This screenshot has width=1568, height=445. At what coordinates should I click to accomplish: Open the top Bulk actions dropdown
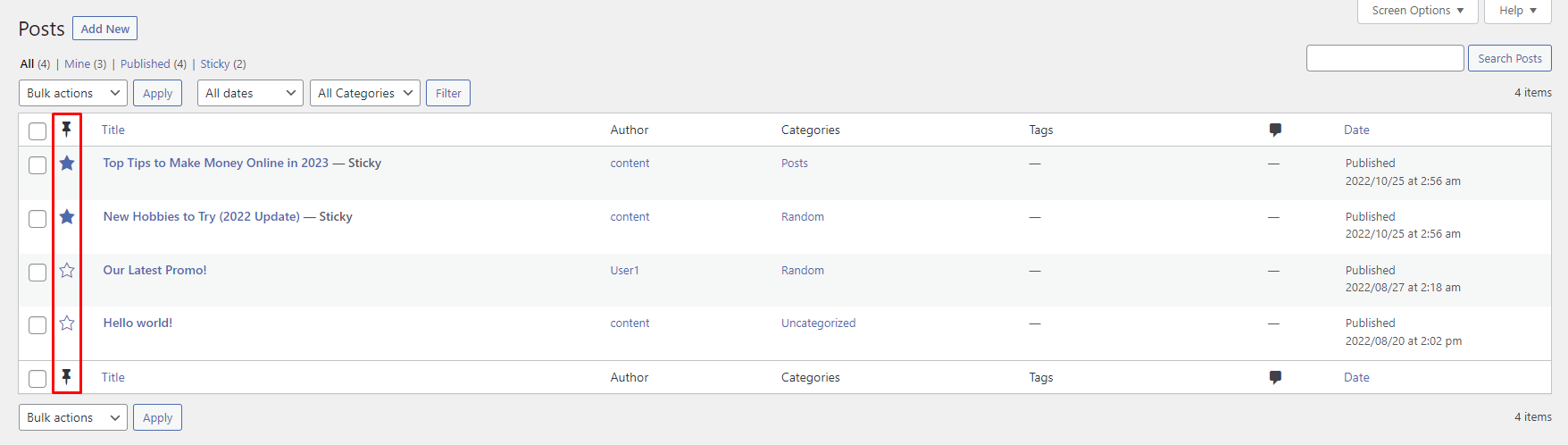coord(73,93)
